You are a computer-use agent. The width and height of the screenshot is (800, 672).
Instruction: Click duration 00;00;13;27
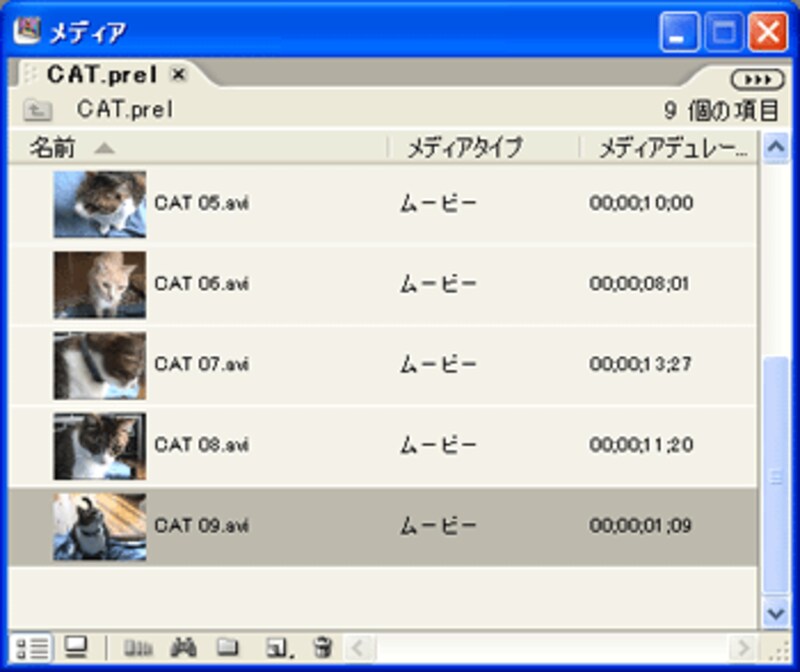(x=640, y=364)
